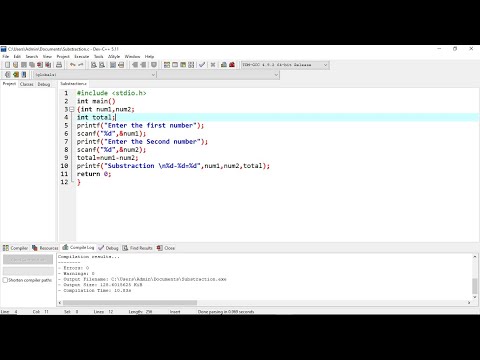Click the red Delete profiling information icon
Image resolution: width=480 pixels, height=360 pixels.
pos(232,65)
